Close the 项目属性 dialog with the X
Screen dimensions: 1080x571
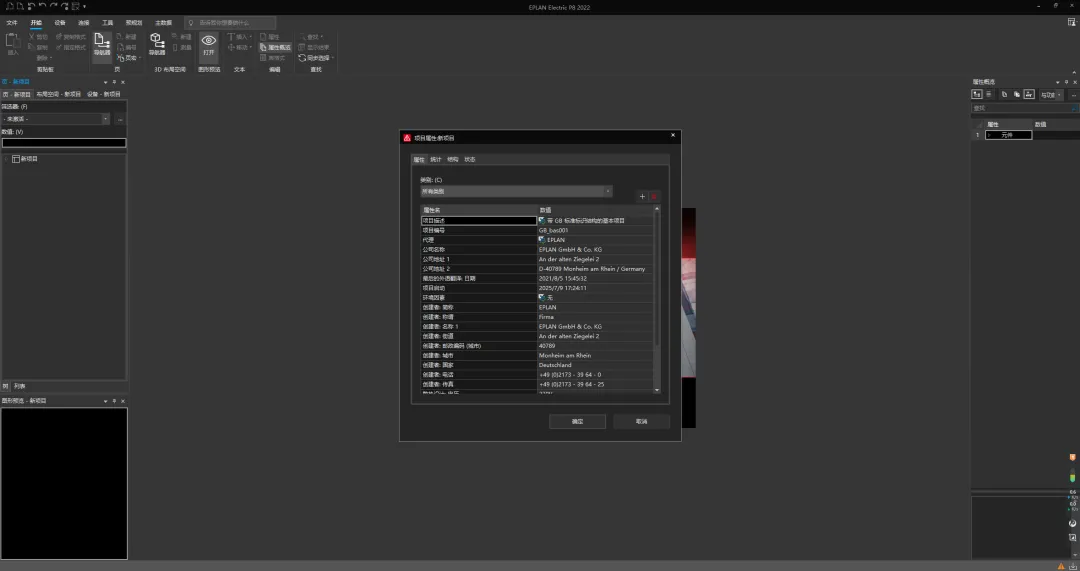[x=673, y=136]
